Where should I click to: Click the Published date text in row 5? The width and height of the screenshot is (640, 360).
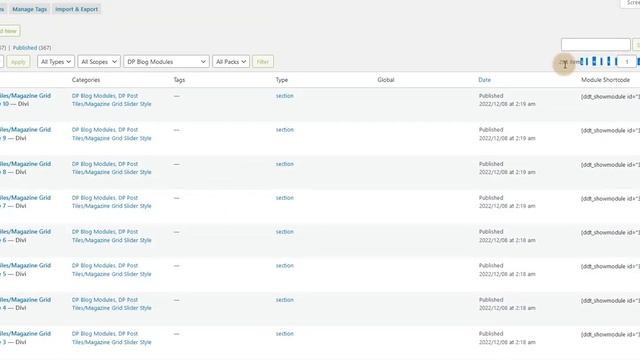[507, 270]
